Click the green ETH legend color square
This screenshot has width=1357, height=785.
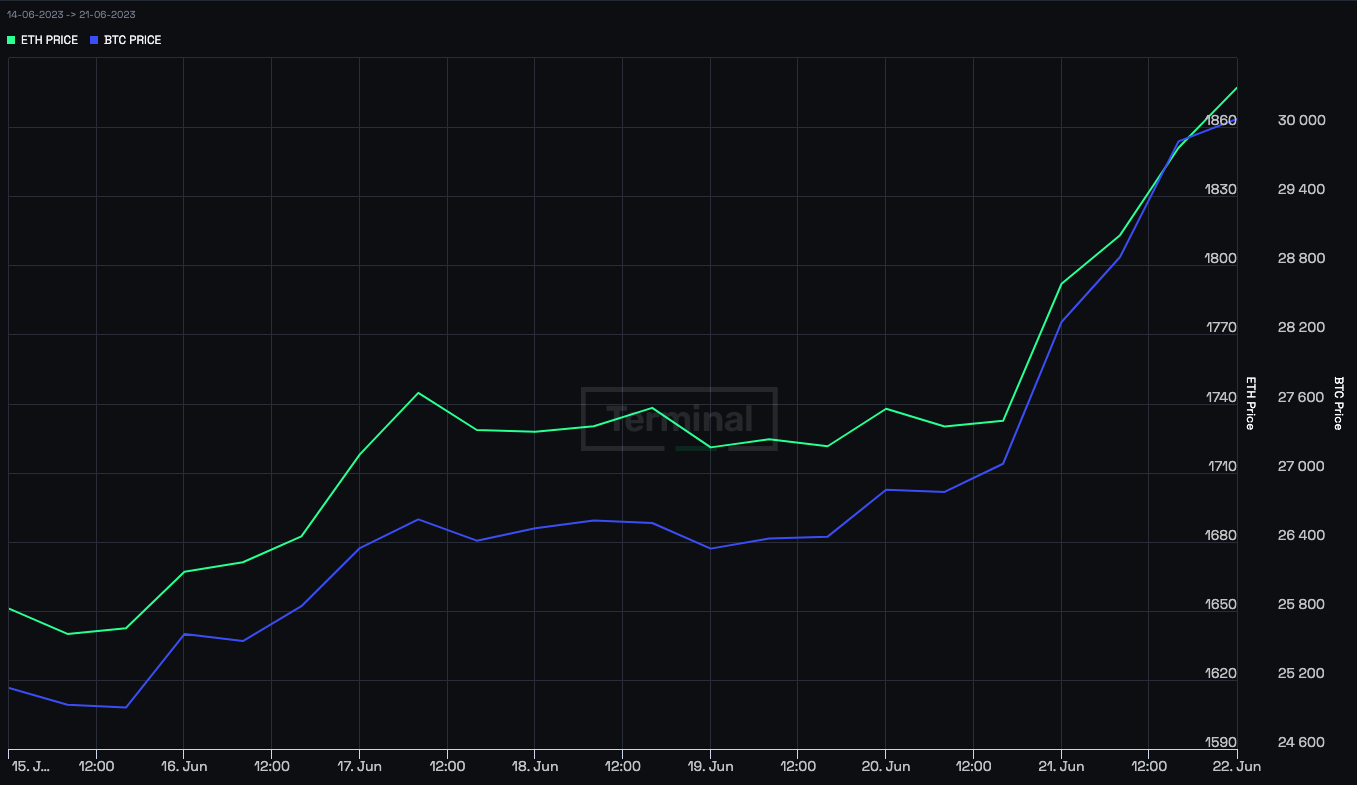tap(11, 40)
